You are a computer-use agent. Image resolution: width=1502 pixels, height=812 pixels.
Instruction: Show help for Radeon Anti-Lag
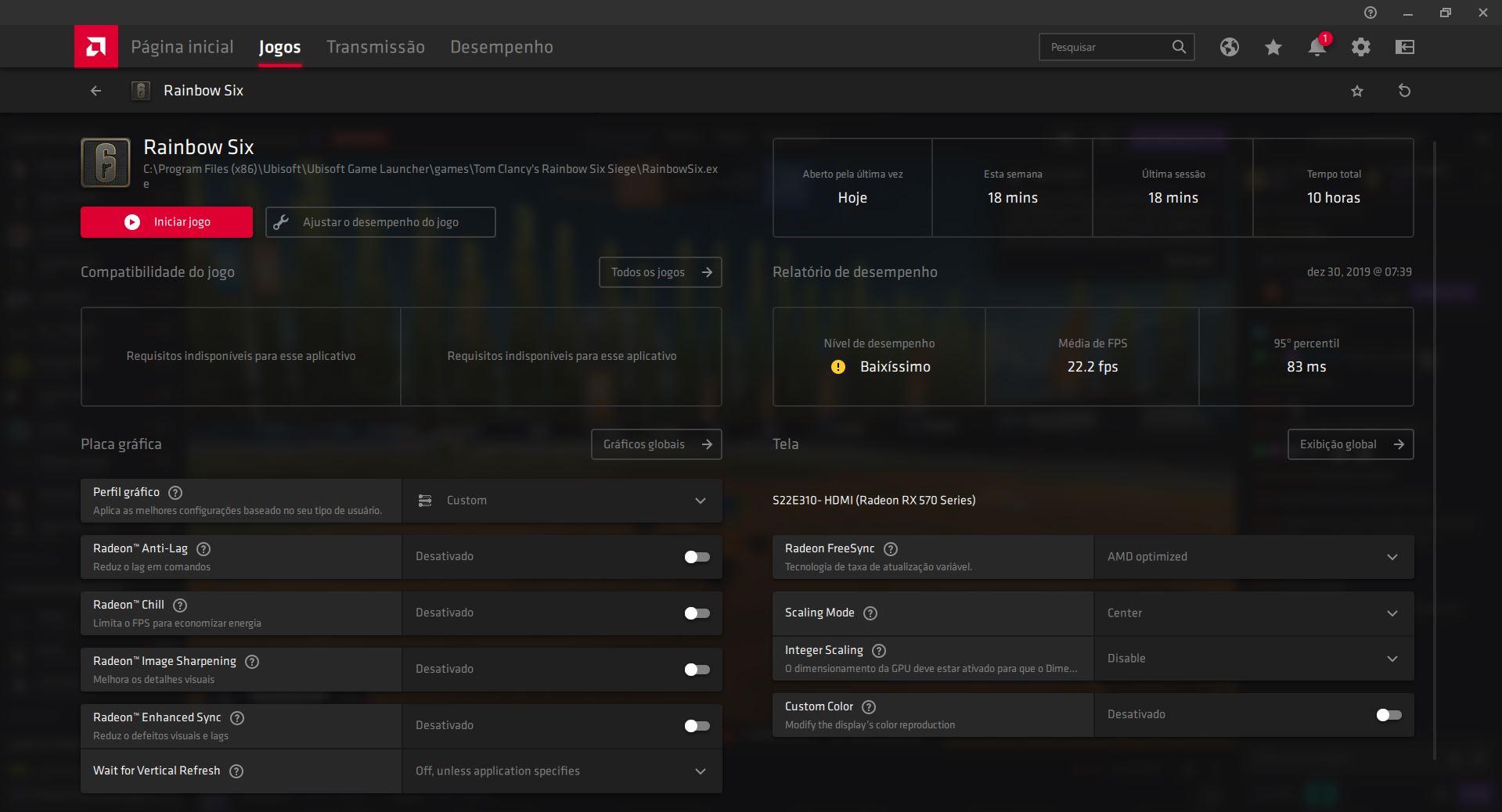click(204, 549)
